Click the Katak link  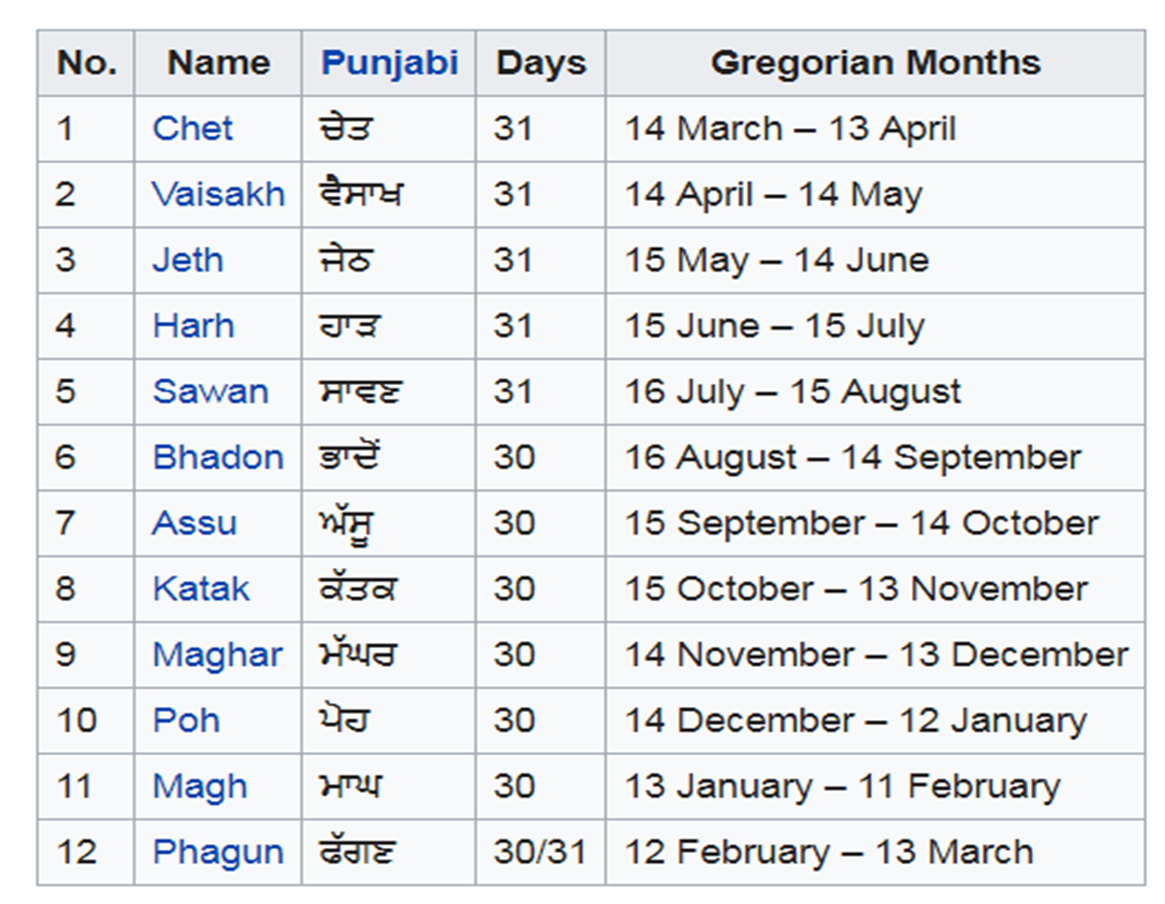[200, 589]
